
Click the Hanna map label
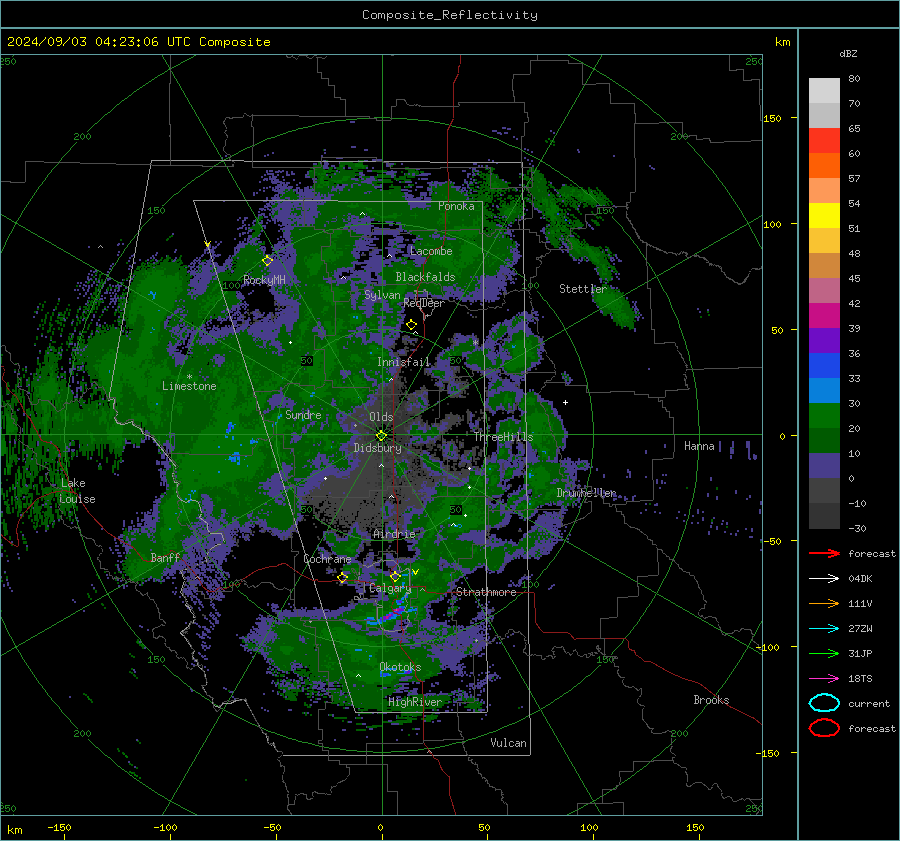(699, 446)
